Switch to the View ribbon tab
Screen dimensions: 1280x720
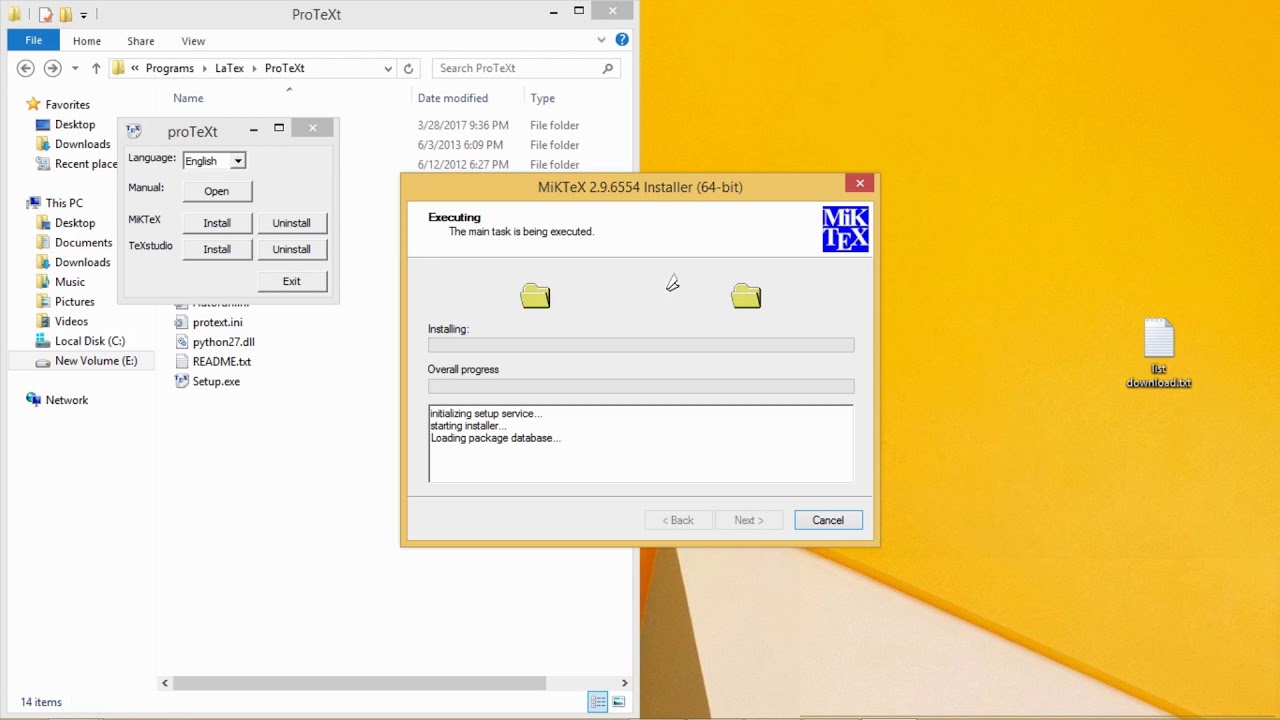coord(193,41)
